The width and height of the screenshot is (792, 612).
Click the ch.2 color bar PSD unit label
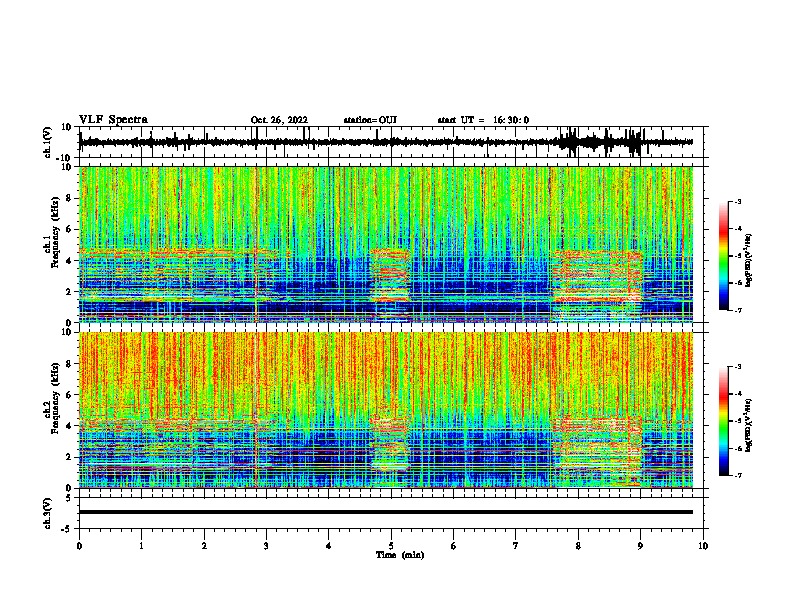(749, 425)
